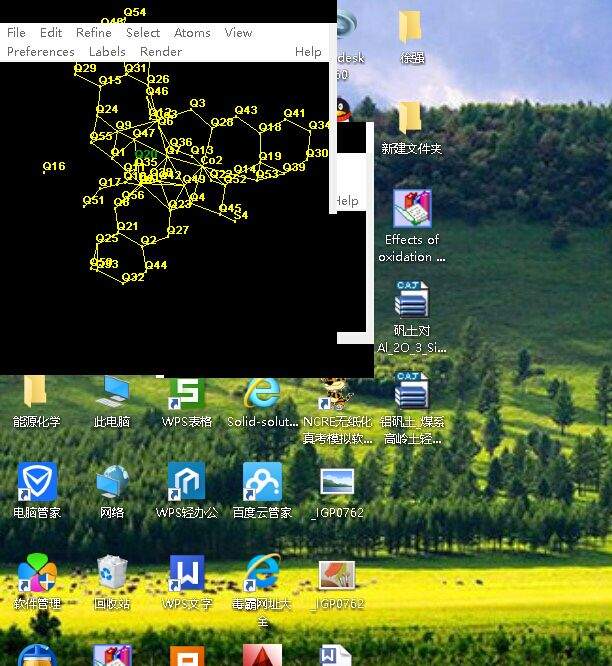Viewport: 612px width, 666px height.
Task: Select the Q39 peak label
Action: [294, 167]
